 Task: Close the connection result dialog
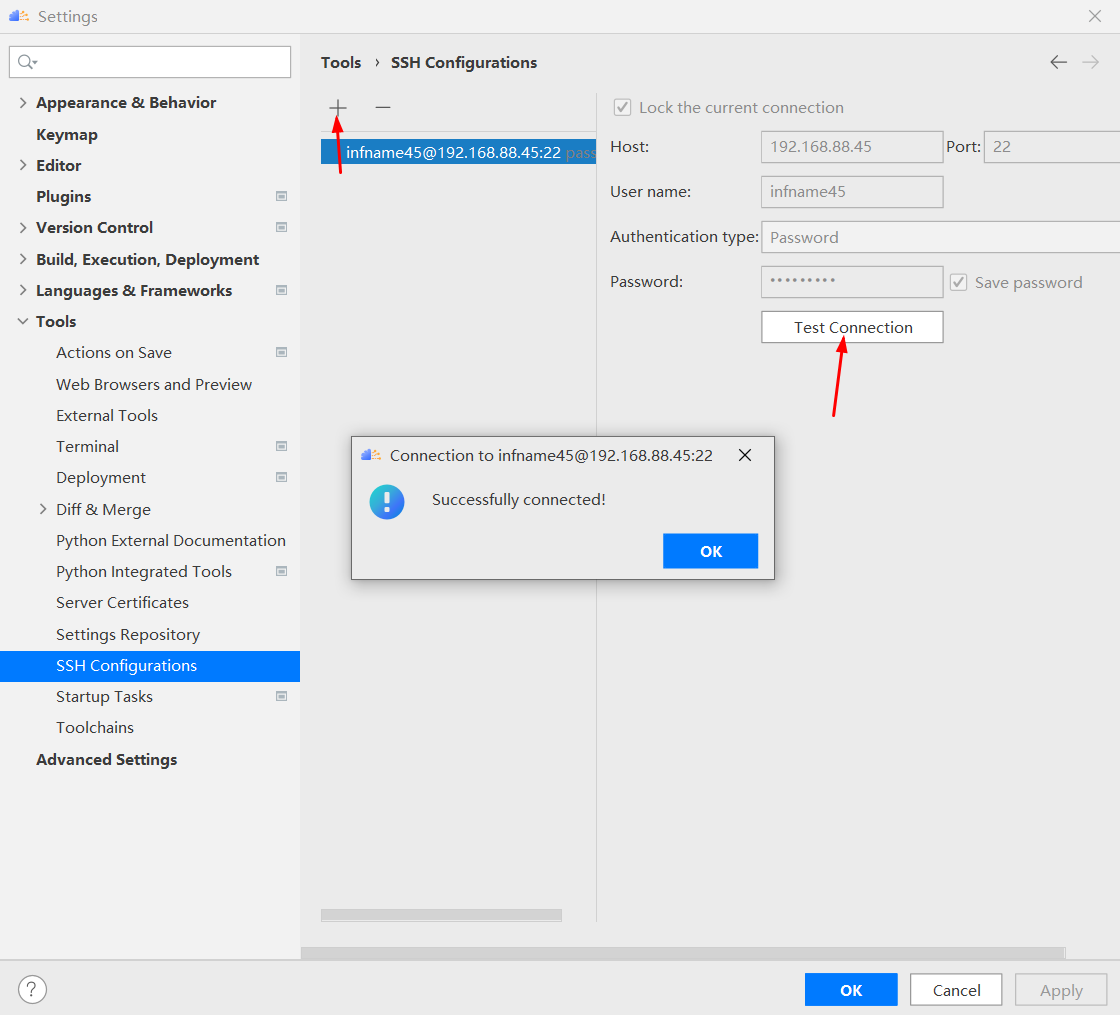[745, 455]
